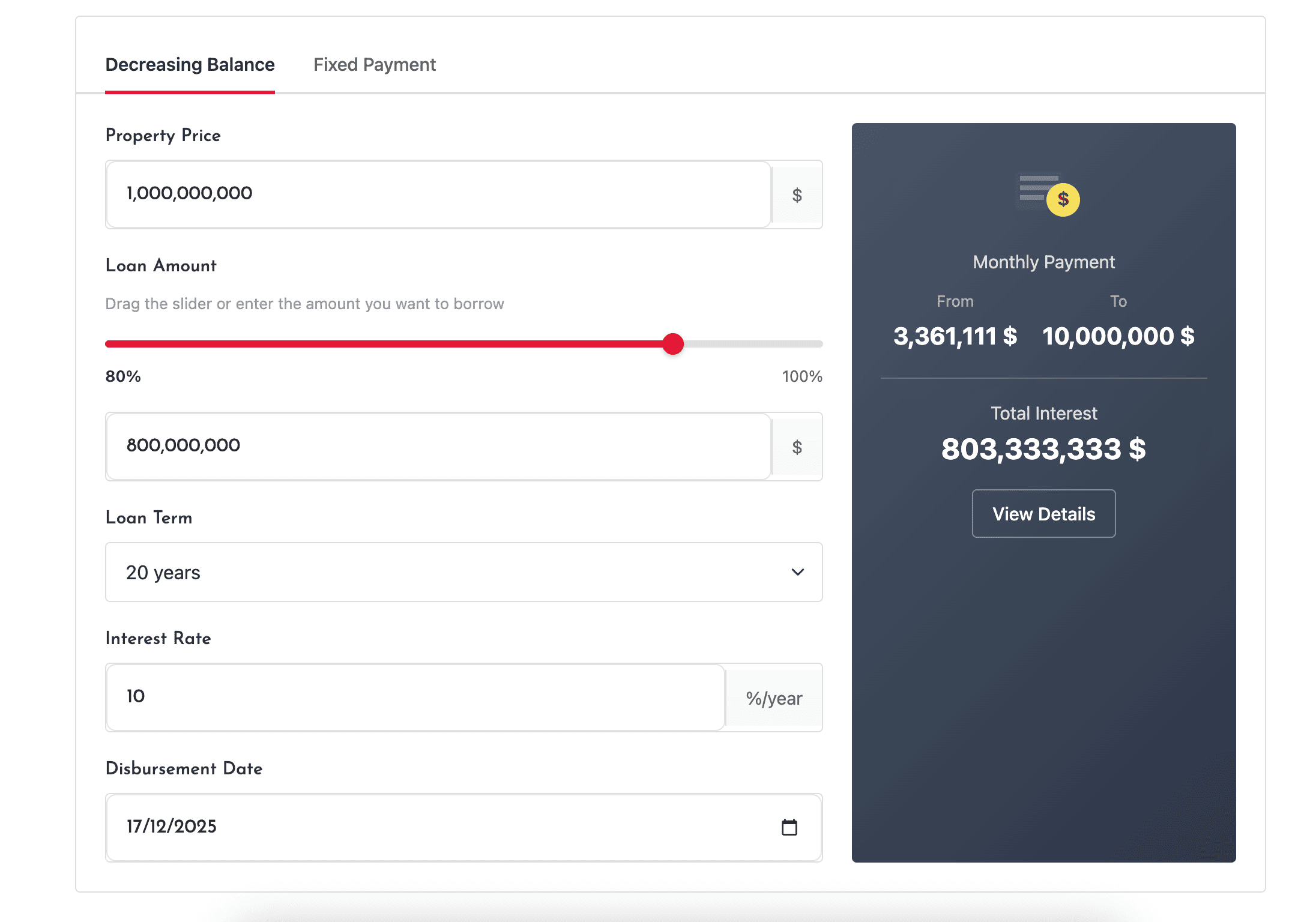
Task: Click the %/year unit label
Action: [774, 698]
